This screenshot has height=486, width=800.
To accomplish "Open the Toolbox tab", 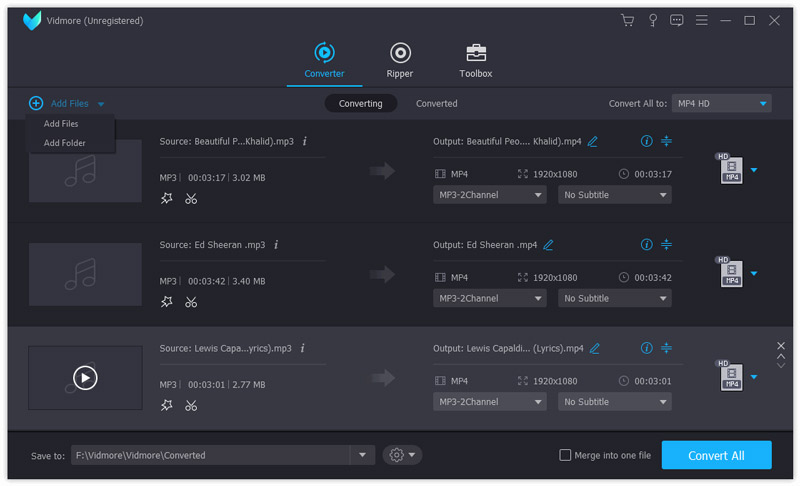I will coord(476,60).
